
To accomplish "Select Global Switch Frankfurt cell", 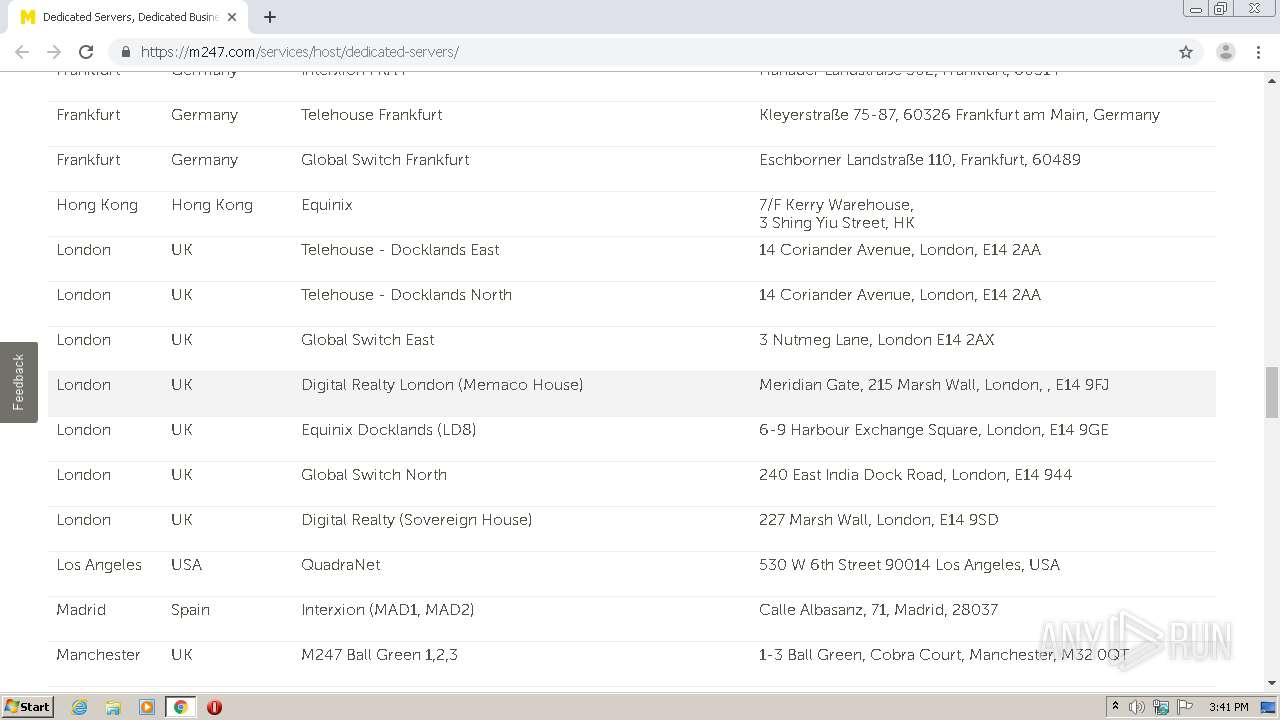I will [x=385, y=160].
